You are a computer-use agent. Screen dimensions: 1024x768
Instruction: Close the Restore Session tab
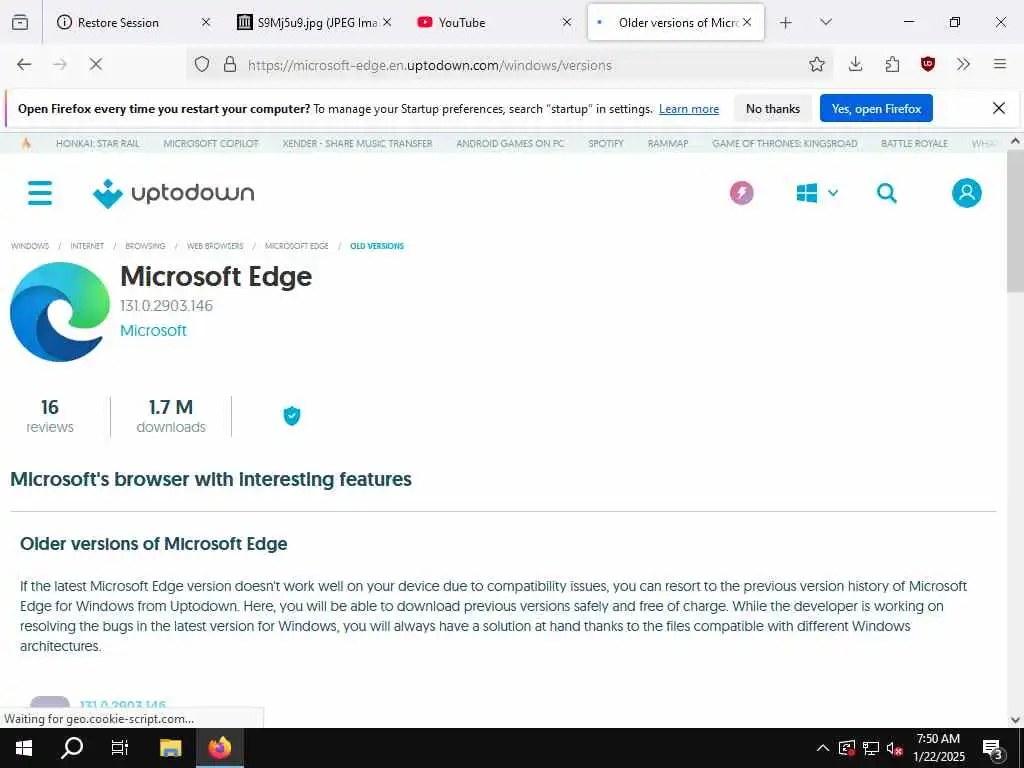point(206,22)
